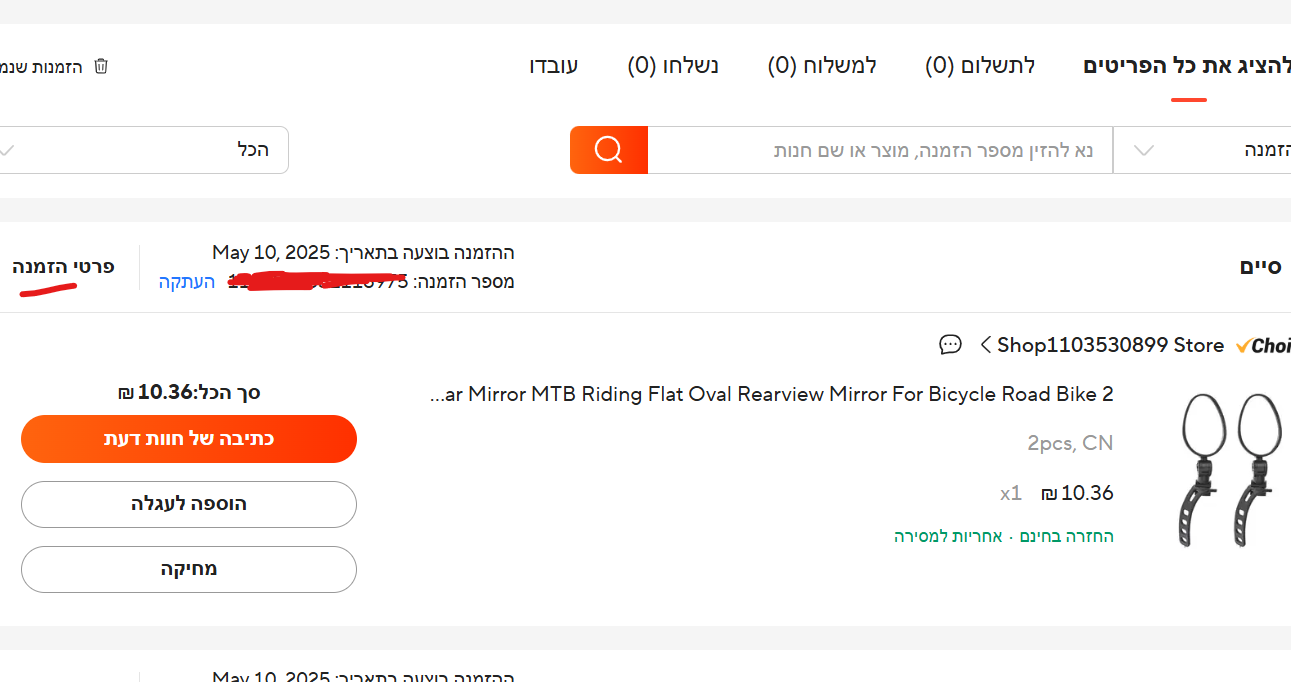This screenshot has height=682, width=1291.
Task: Click the 'הוספה לעגלה' button
Action: (189, 504)
